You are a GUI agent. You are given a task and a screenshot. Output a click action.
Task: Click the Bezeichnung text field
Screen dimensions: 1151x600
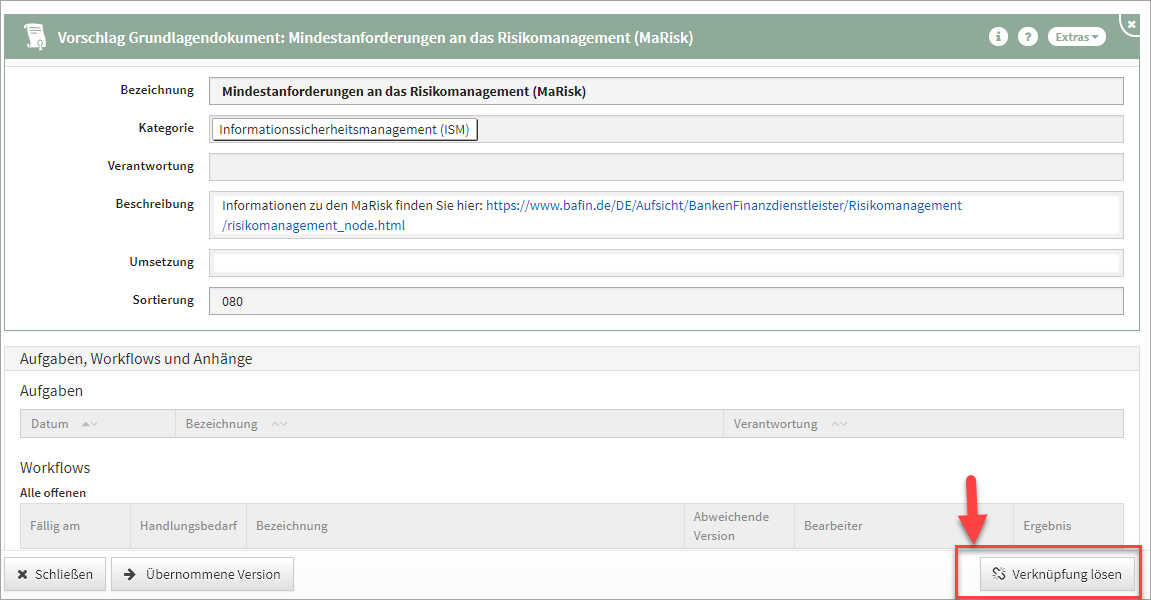click(x=665, y=91)
